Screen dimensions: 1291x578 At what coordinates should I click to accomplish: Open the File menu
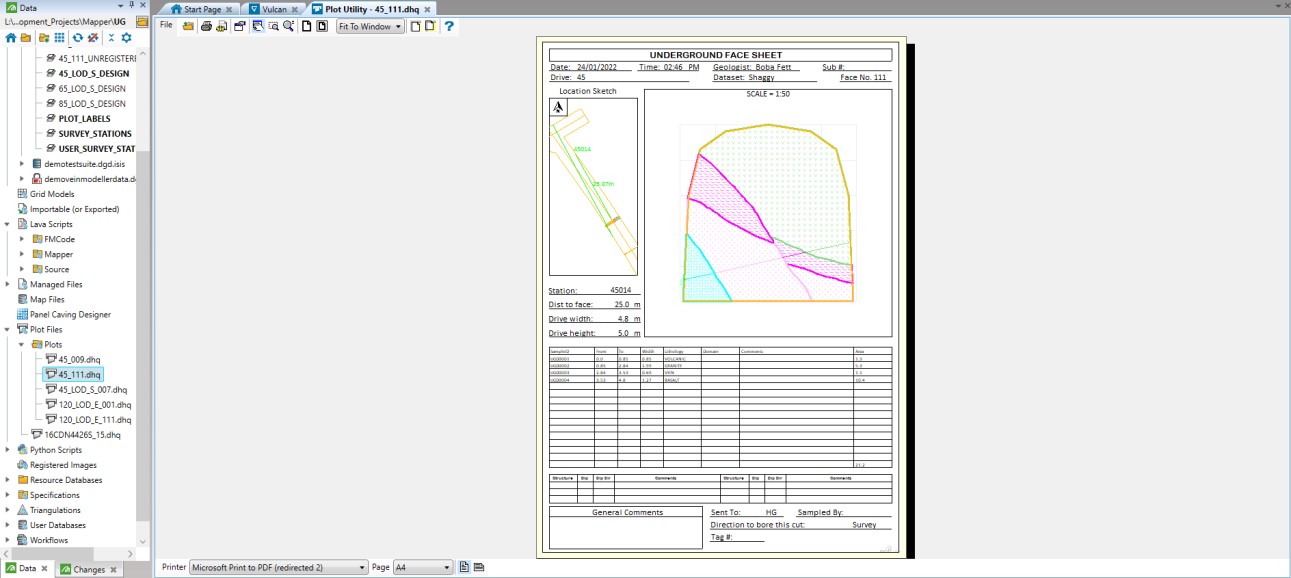[166, 24]
